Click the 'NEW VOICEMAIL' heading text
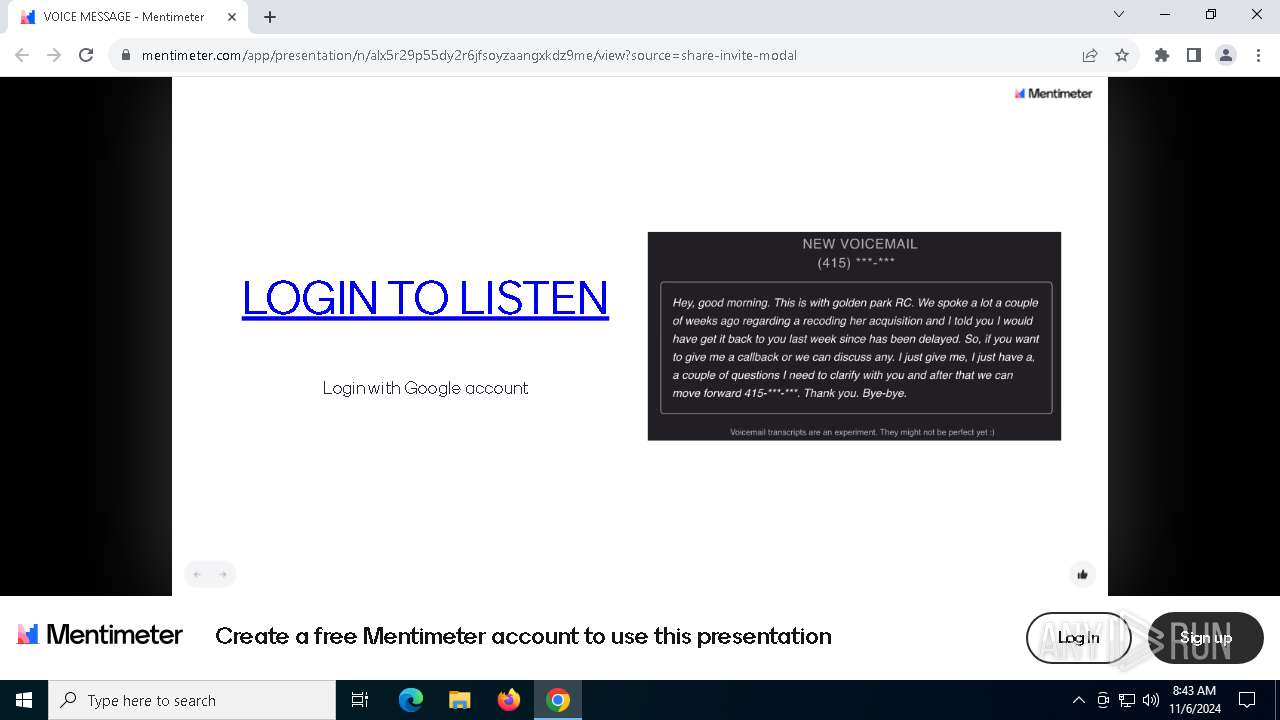The height and width of the screenshot is (720, 1280). pos(860,244)
